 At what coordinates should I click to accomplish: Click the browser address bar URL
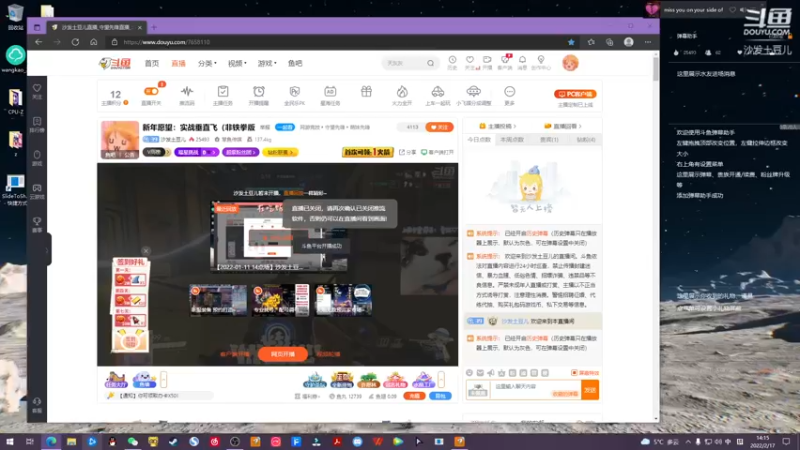coord(166,42)
